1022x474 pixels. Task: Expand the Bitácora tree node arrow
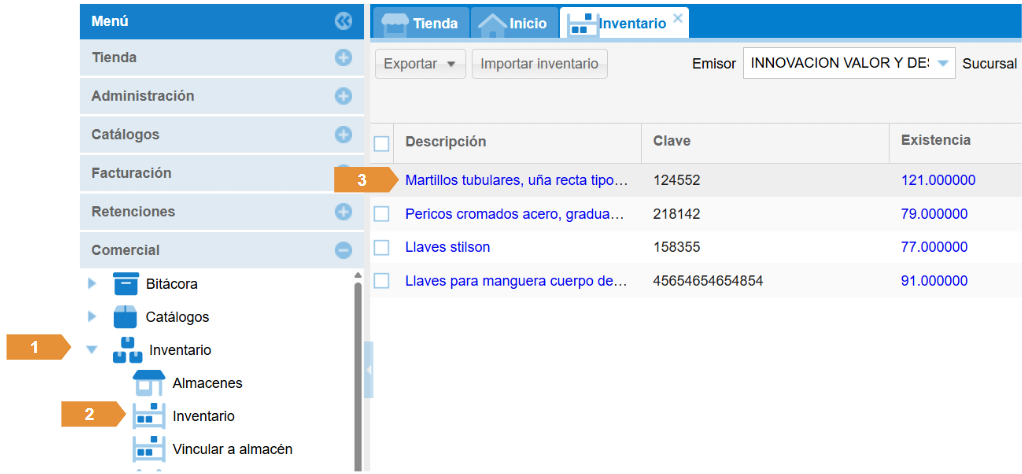coord(92,284)
